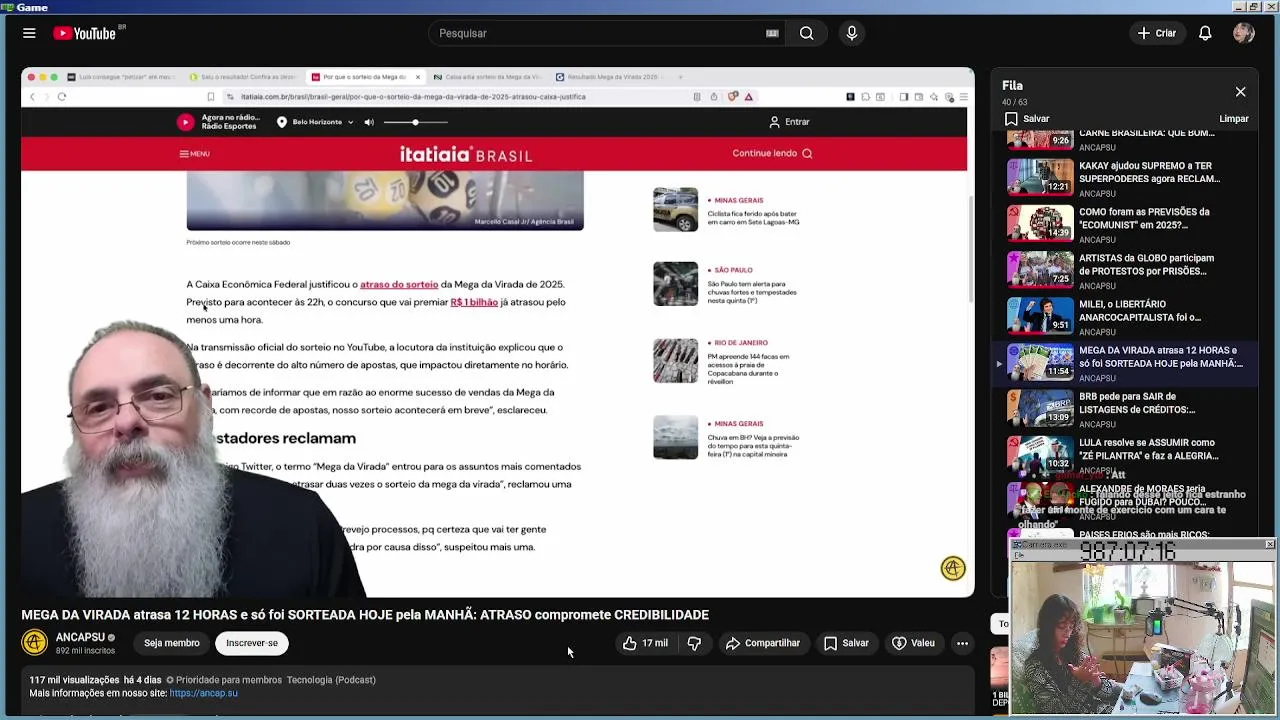Image resolution: width=1280 pixels, height=720 pixels.
Task: Go to the YouTube home logo
Action: (x=85, y=33)
